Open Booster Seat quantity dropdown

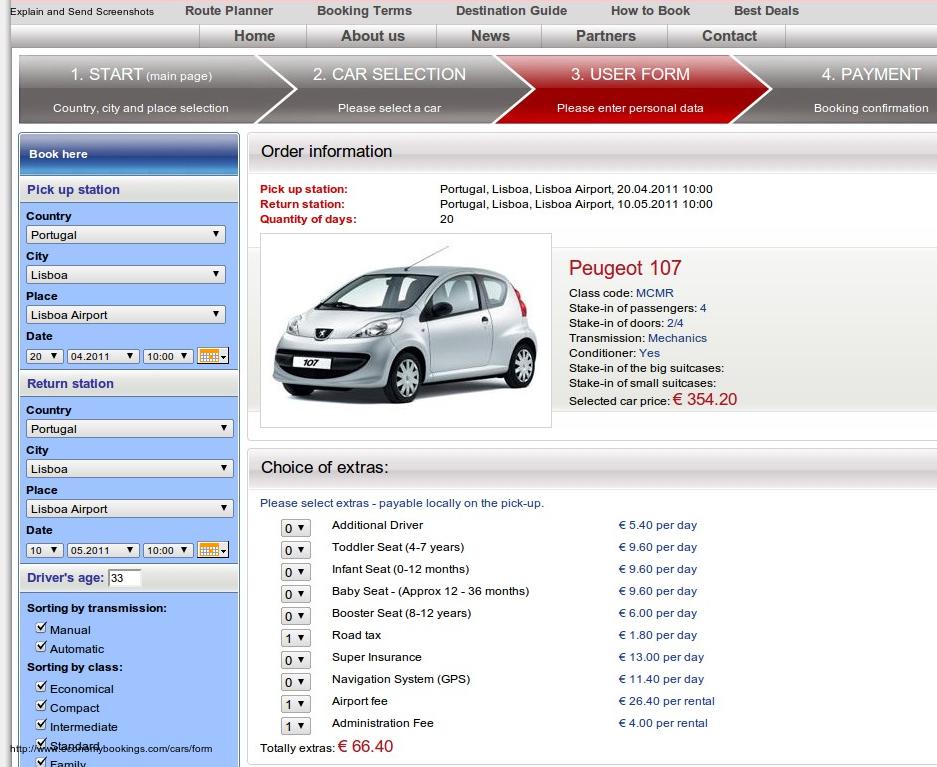tap(295, 616)
